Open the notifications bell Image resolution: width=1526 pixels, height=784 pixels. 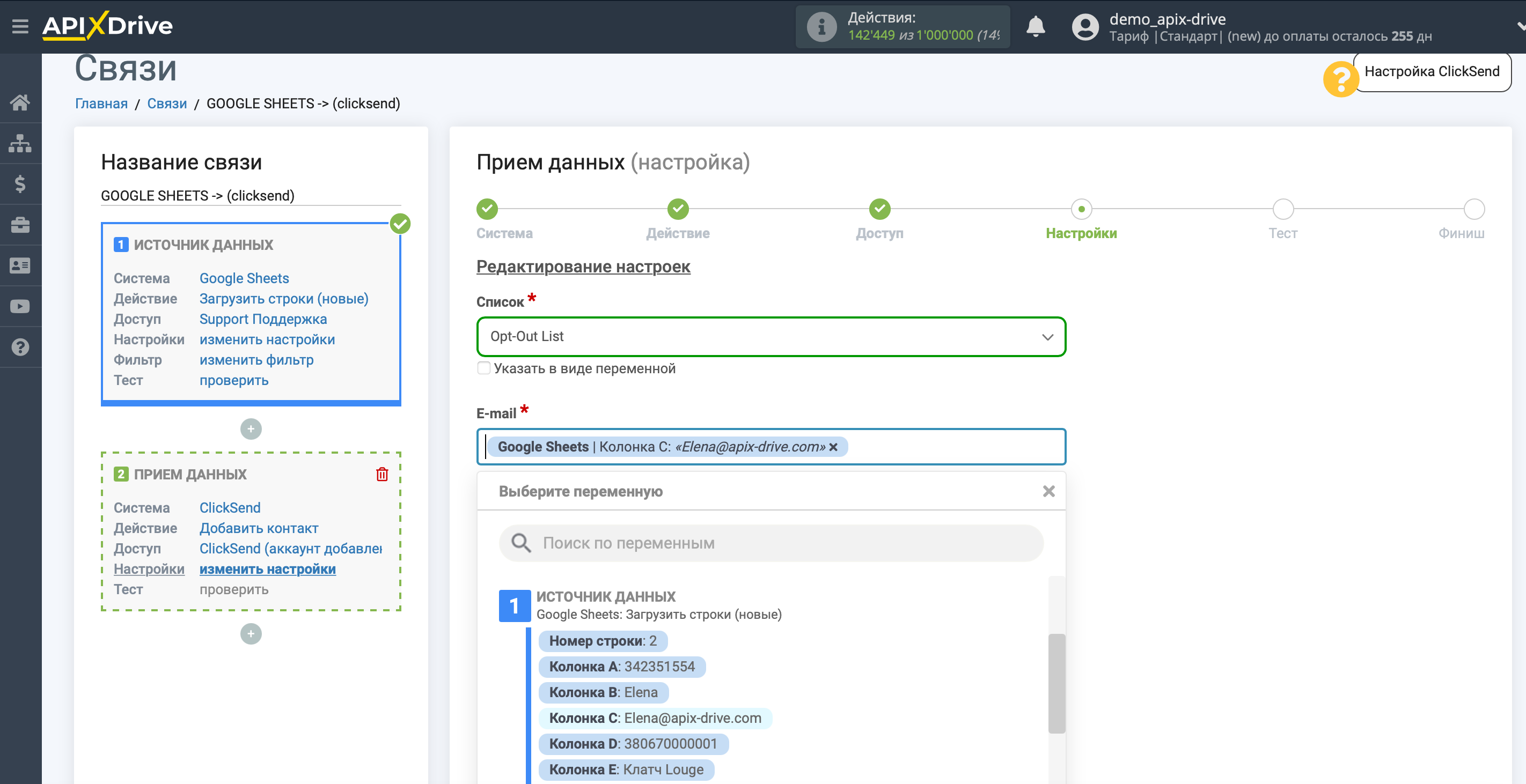click(1035, 27)
